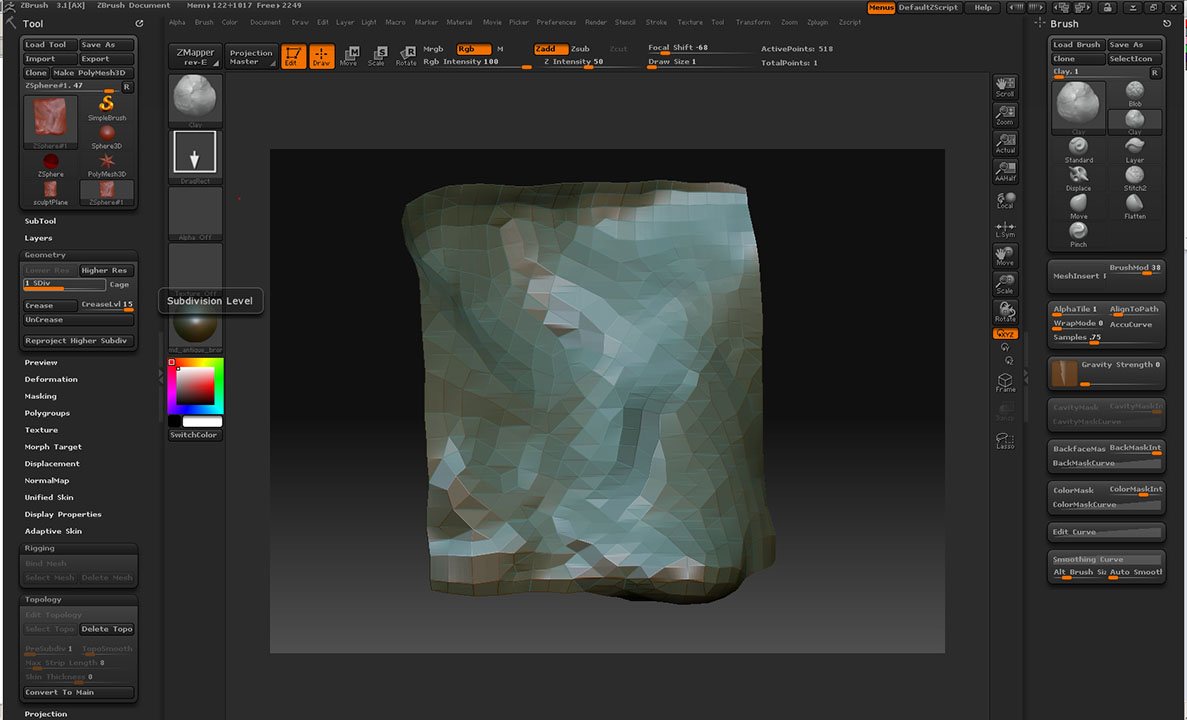This screenshot has width=1187, height=720.
Task: Toggle the Mrgb paint mode
Action: (433, 49)
